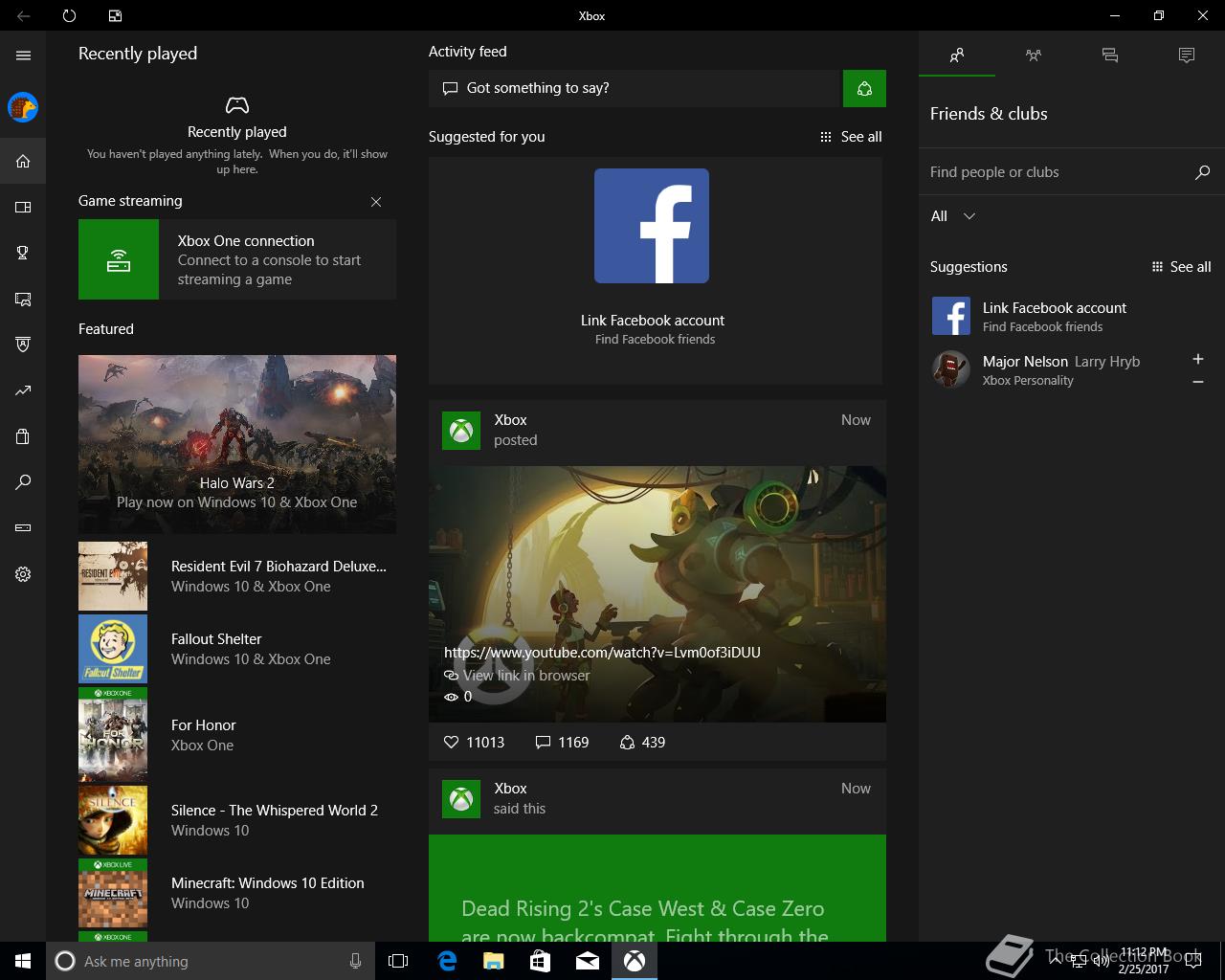Open the Connection console icon in the sidebar

pyautogui.click(x=23, y=528)
